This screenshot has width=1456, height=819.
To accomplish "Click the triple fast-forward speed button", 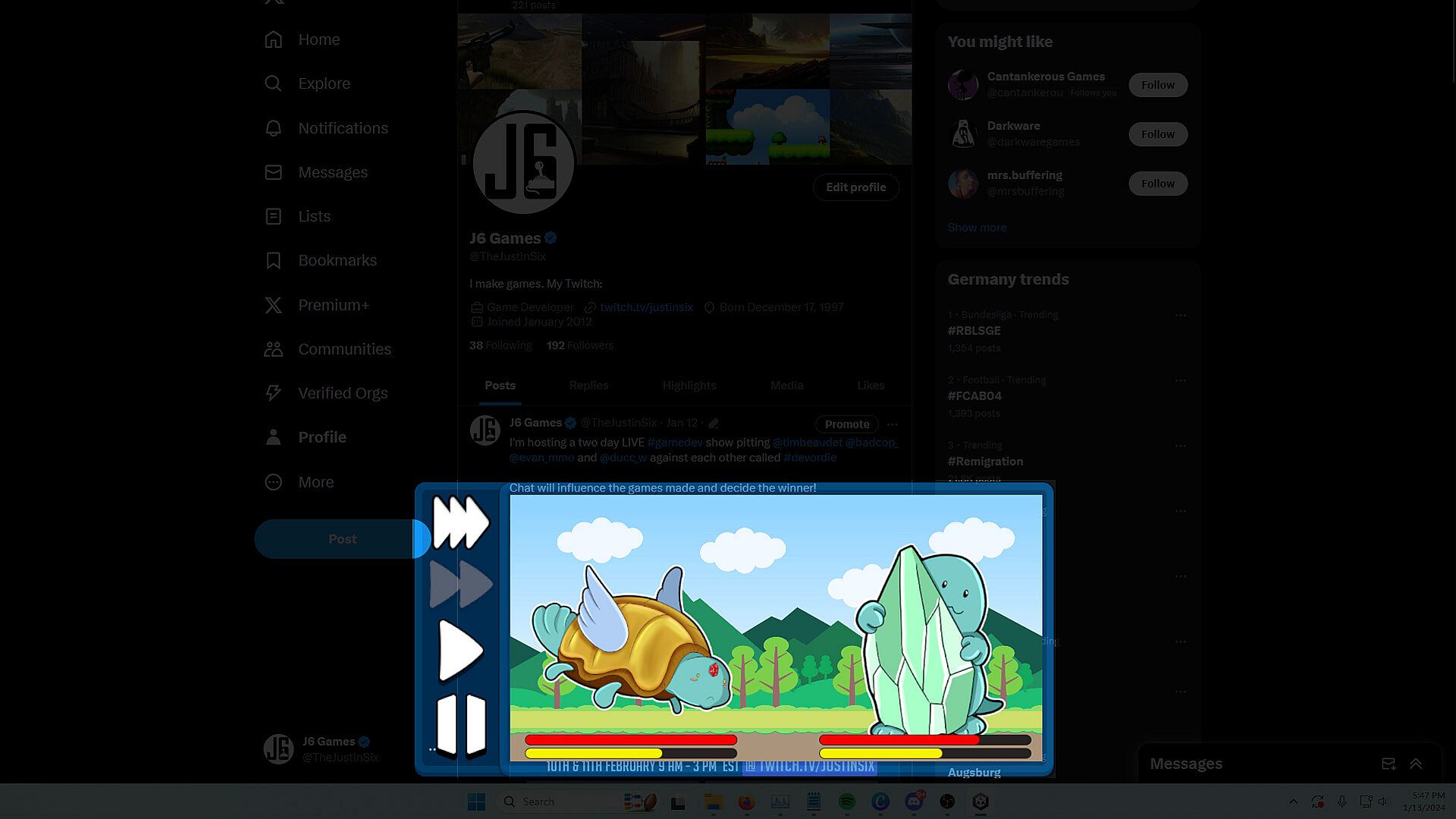I will click(460, 522).
